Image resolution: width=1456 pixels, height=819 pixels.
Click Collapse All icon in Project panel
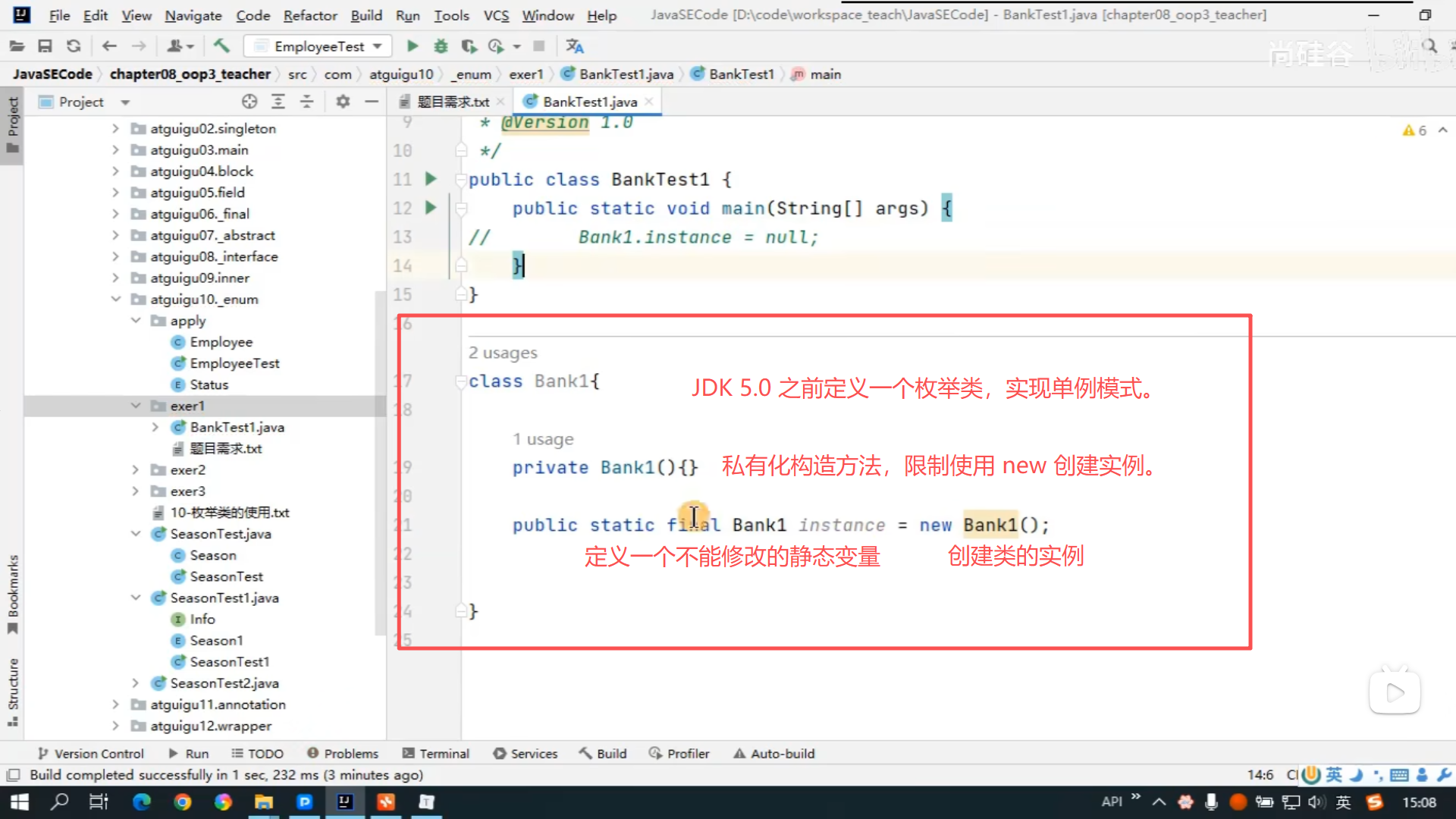tap(307, 102)
